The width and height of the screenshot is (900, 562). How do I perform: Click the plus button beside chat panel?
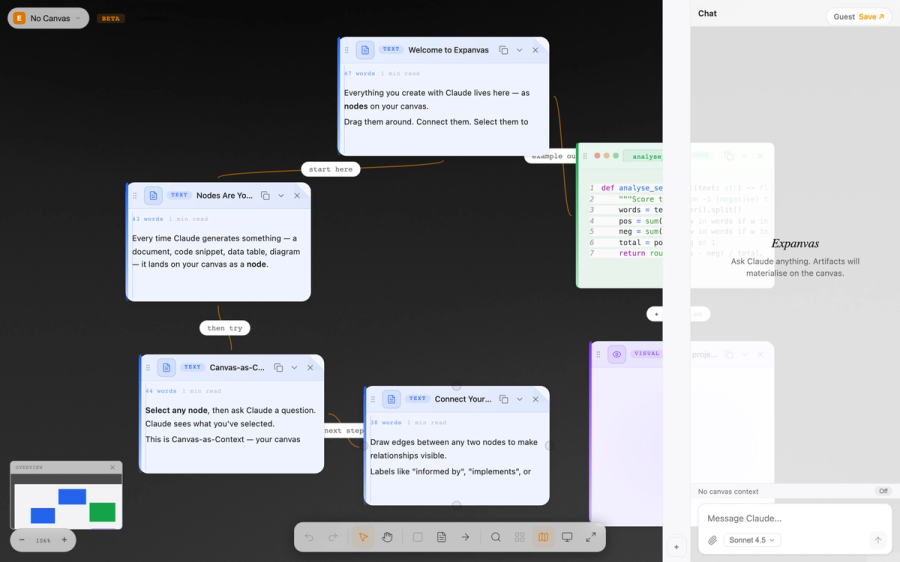pos(676,547)
